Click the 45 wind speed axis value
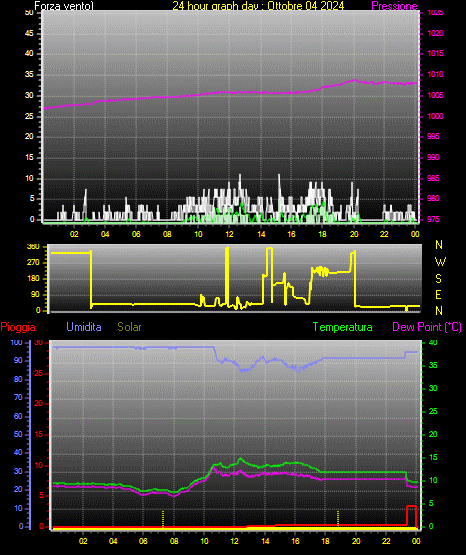 [x=29, y=34]
